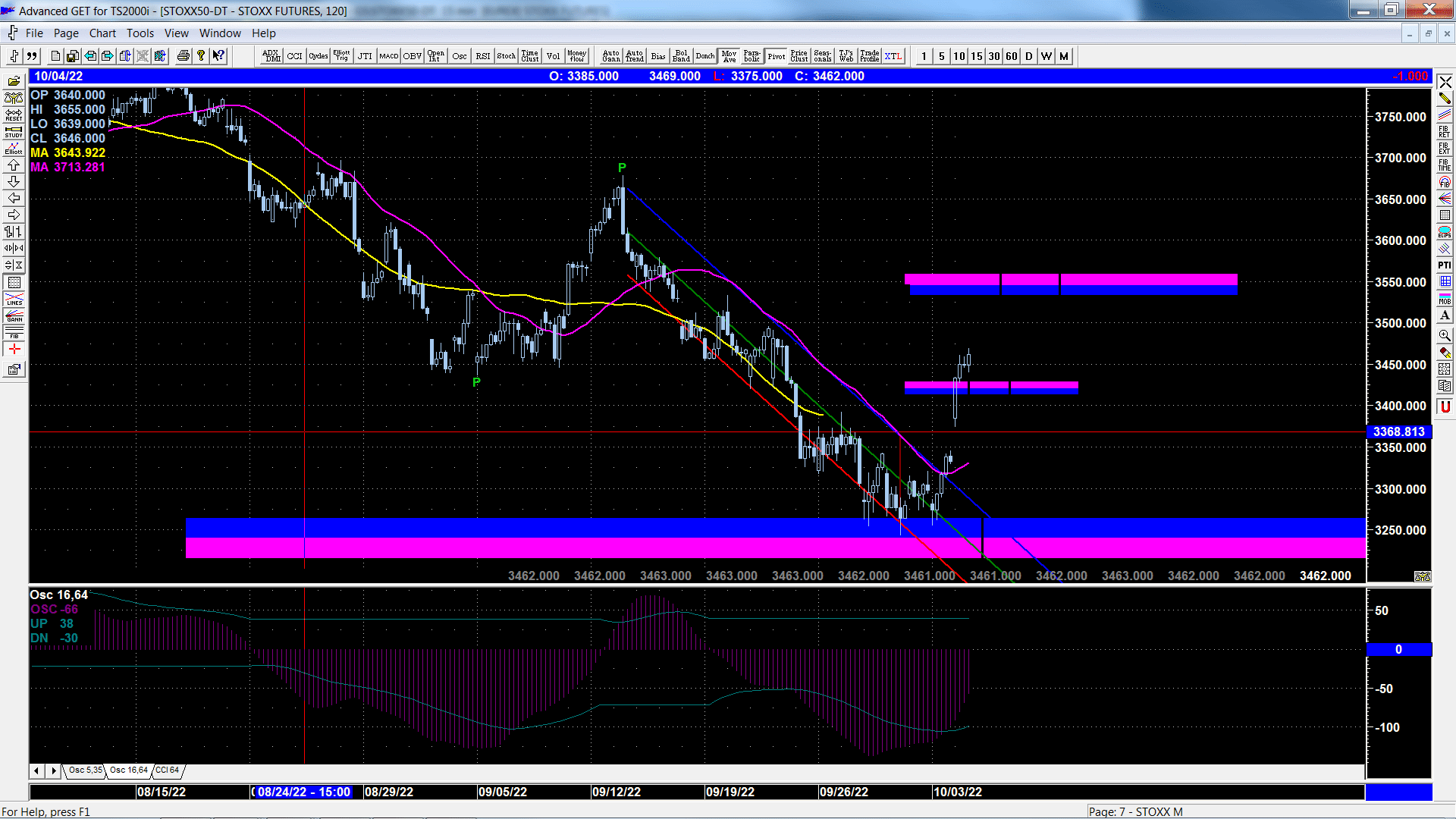Open the Window menu

tap(220, 33)
